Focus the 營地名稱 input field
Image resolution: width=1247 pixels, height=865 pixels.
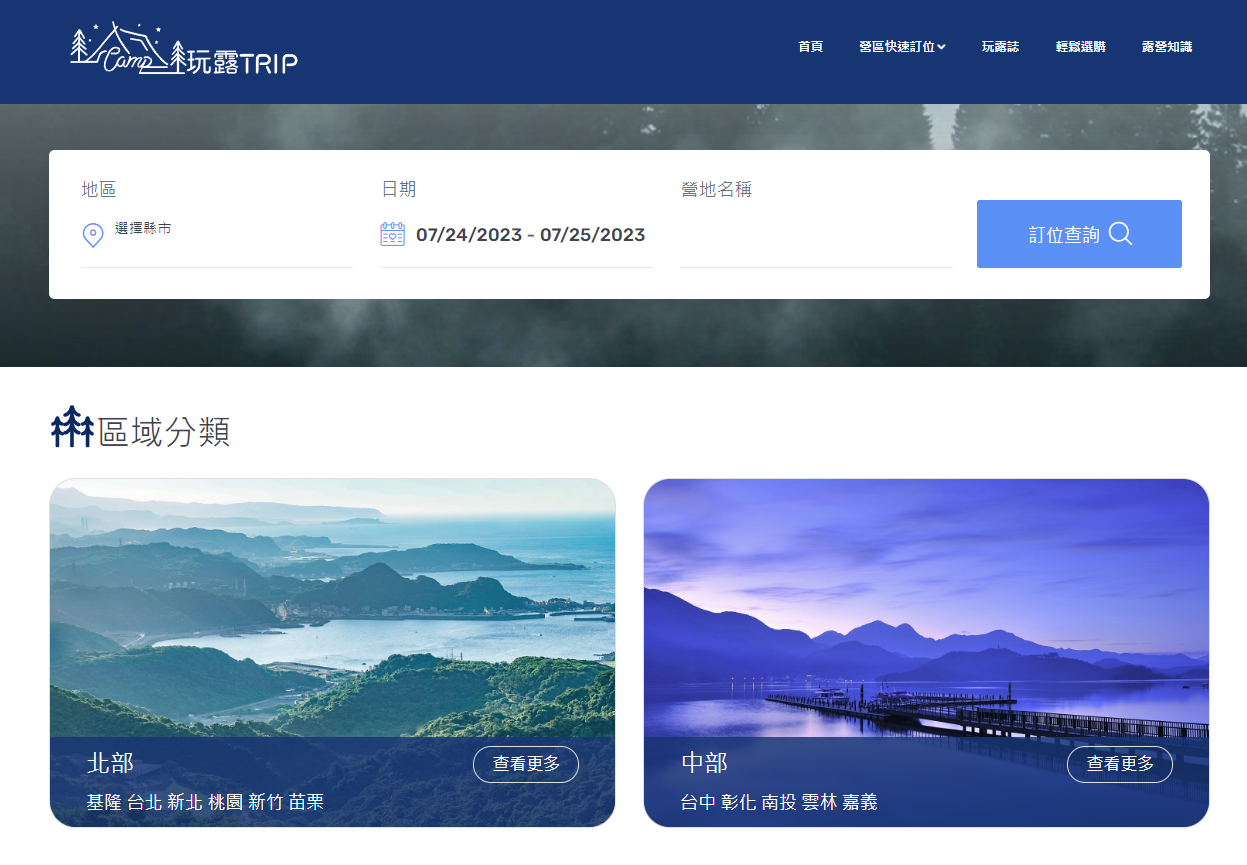coord(816,236)
